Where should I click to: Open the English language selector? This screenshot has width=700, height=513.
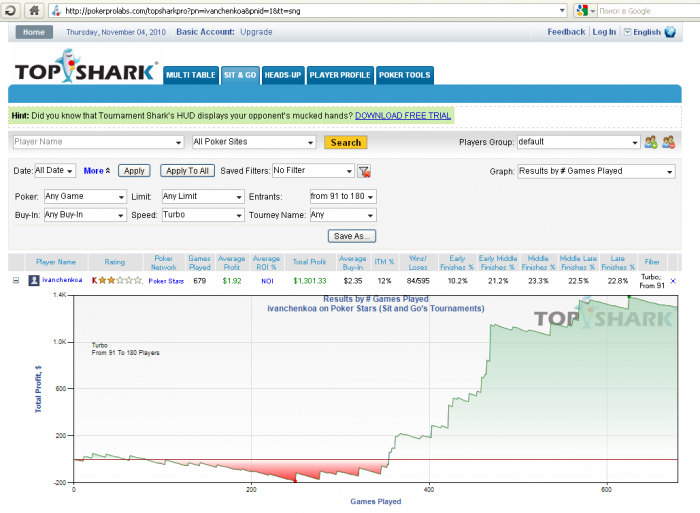click(x=642, y=32)
